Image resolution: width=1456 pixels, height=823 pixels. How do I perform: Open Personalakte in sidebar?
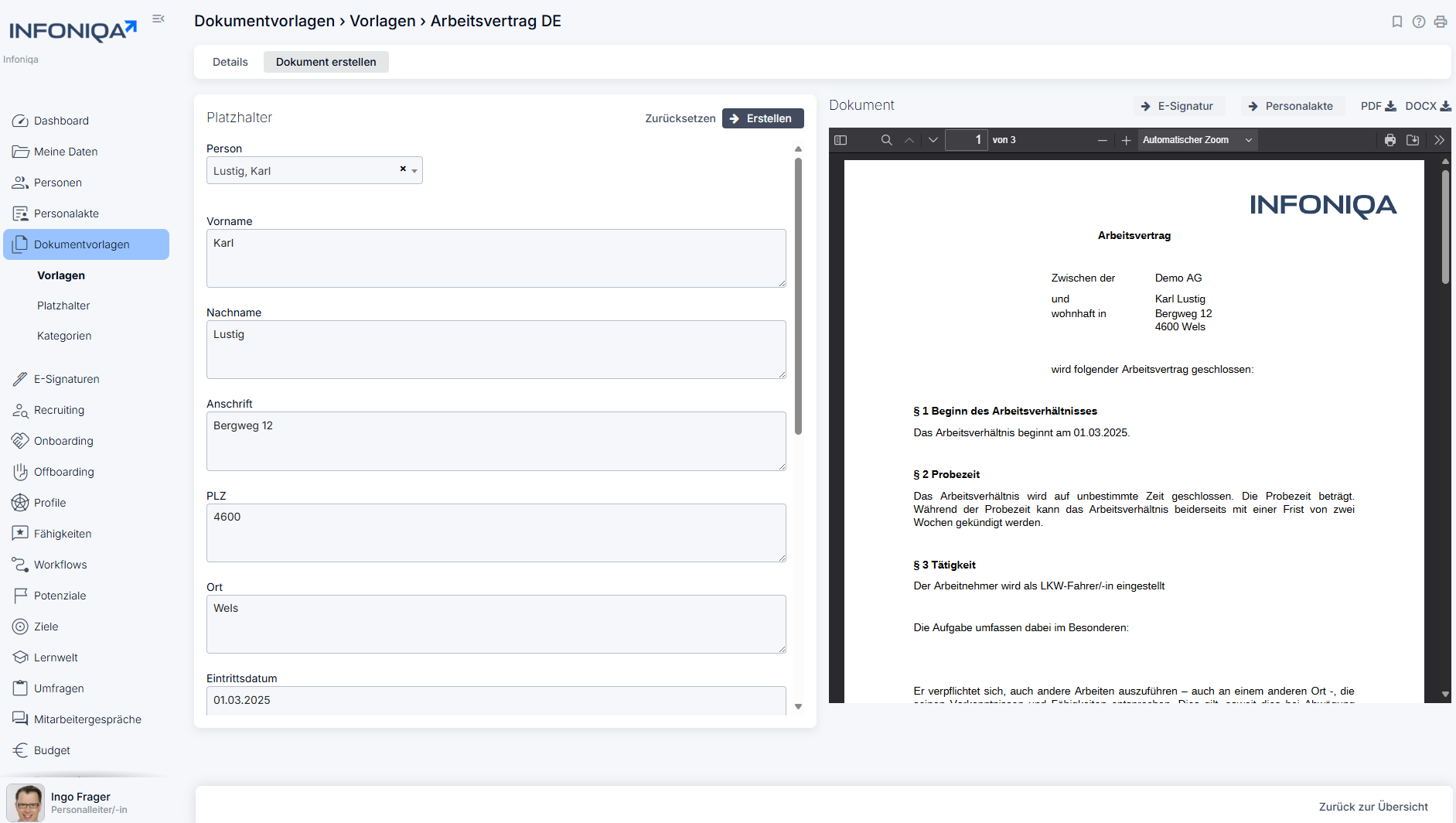pos(86,213)
